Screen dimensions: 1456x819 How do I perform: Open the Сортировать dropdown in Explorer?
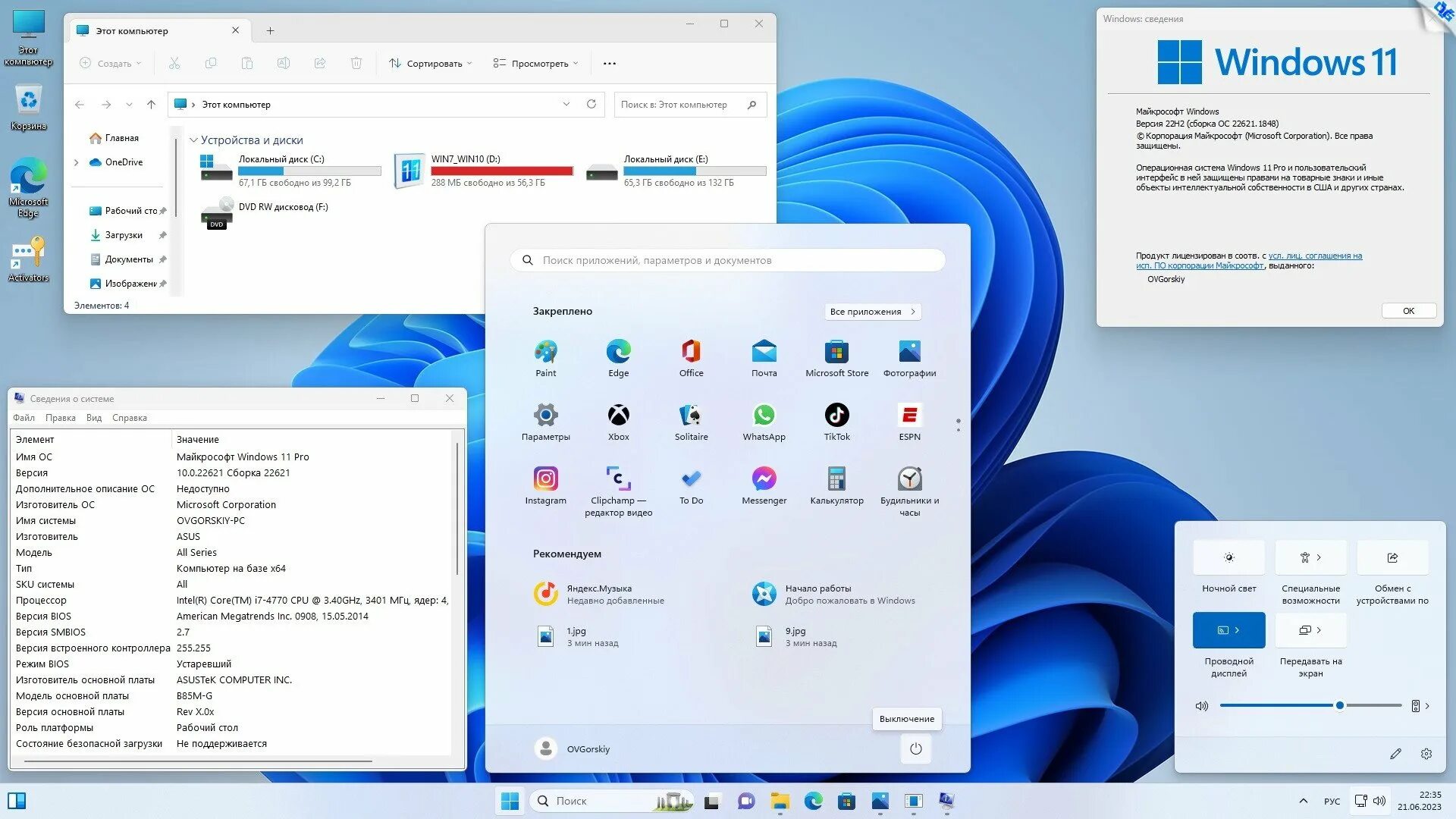[430, 64]
